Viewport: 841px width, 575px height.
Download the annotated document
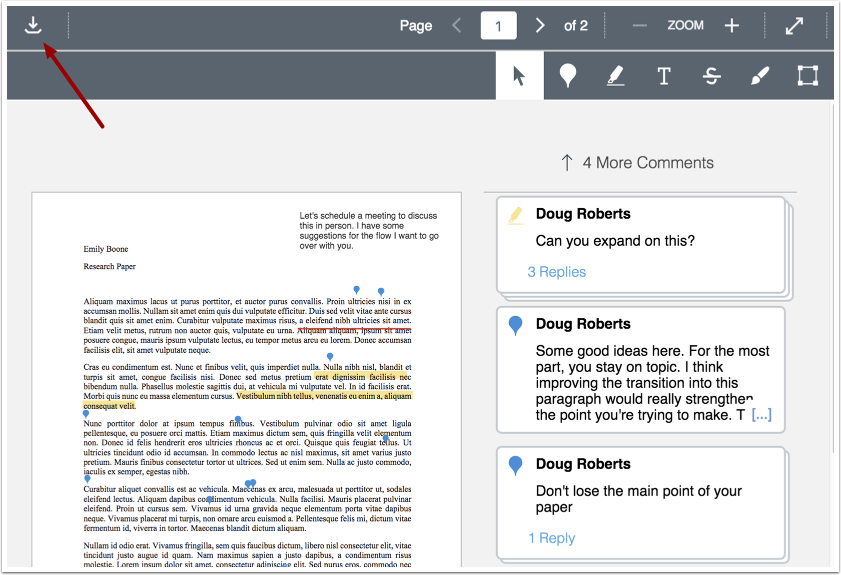[33, 25]
